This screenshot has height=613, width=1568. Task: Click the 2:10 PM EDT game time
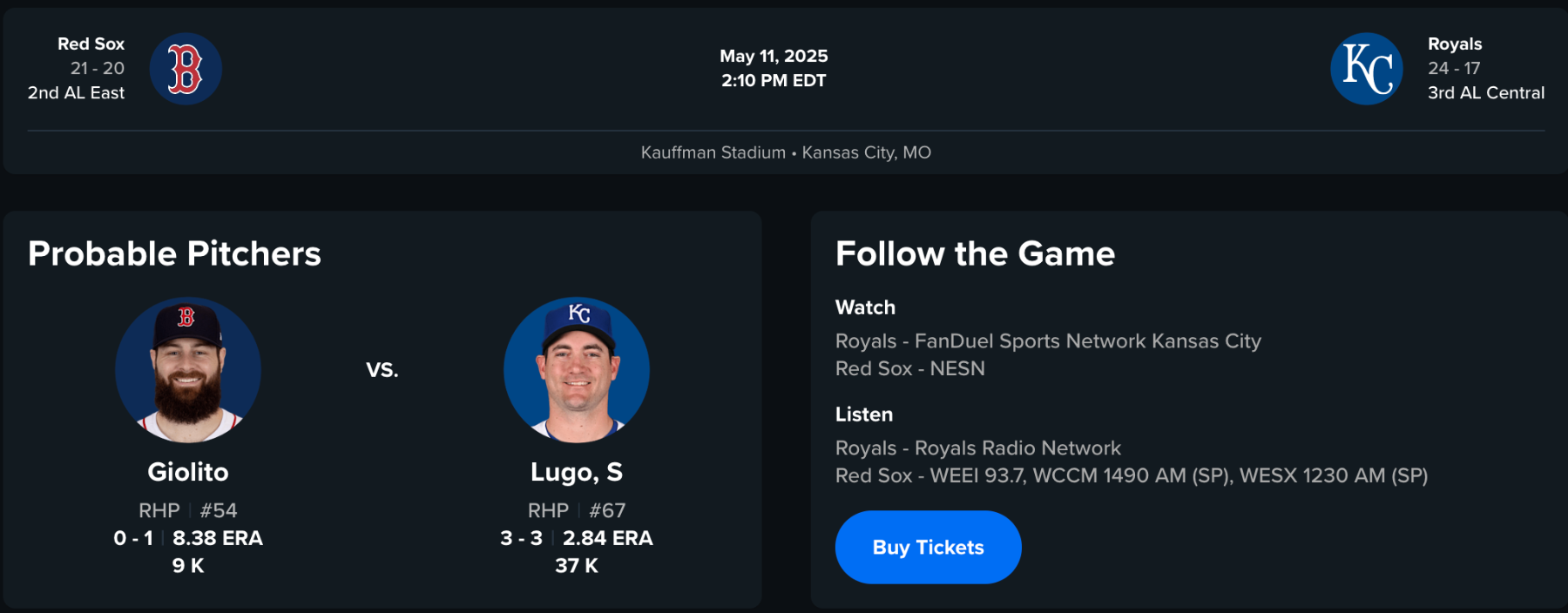point(774,80)
